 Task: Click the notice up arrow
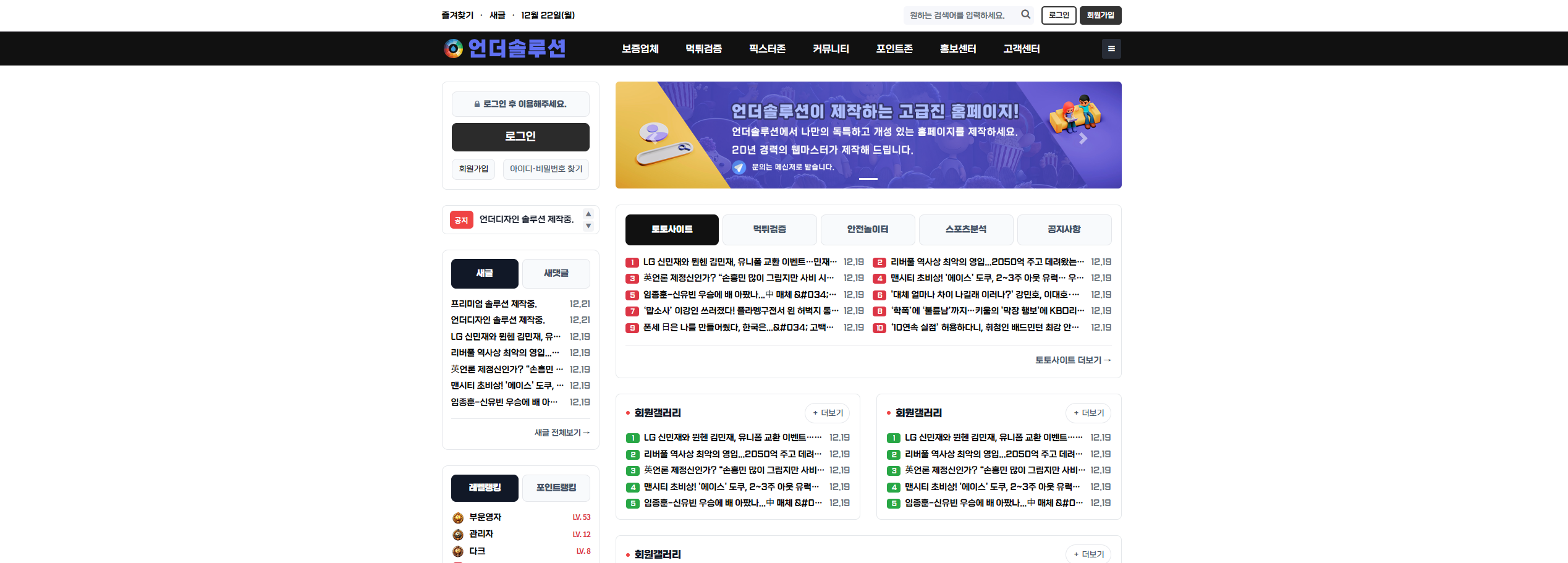[x=588, y=214]
